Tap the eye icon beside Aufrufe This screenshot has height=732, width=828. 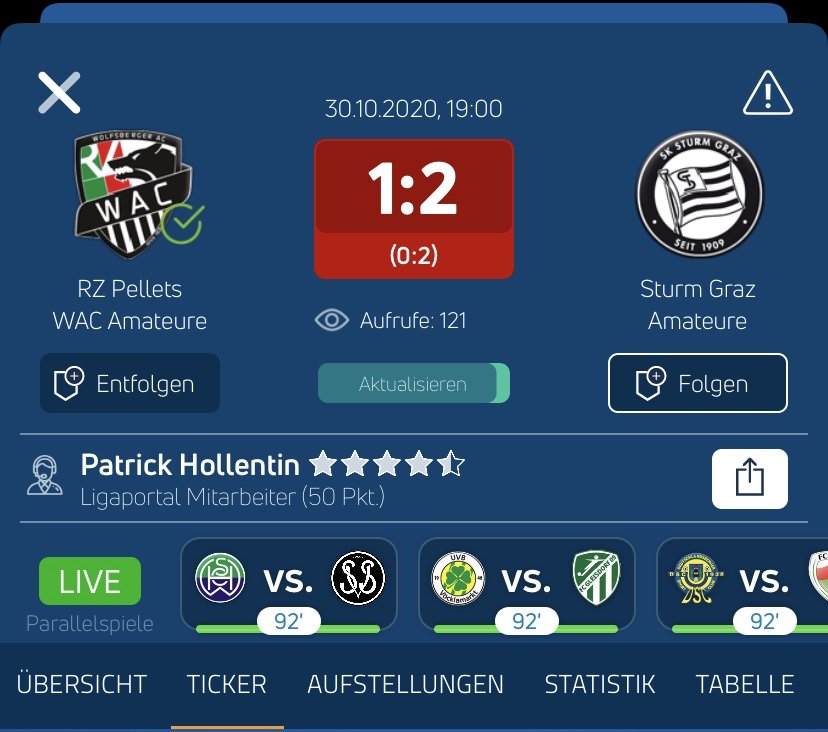pos(332,320)
